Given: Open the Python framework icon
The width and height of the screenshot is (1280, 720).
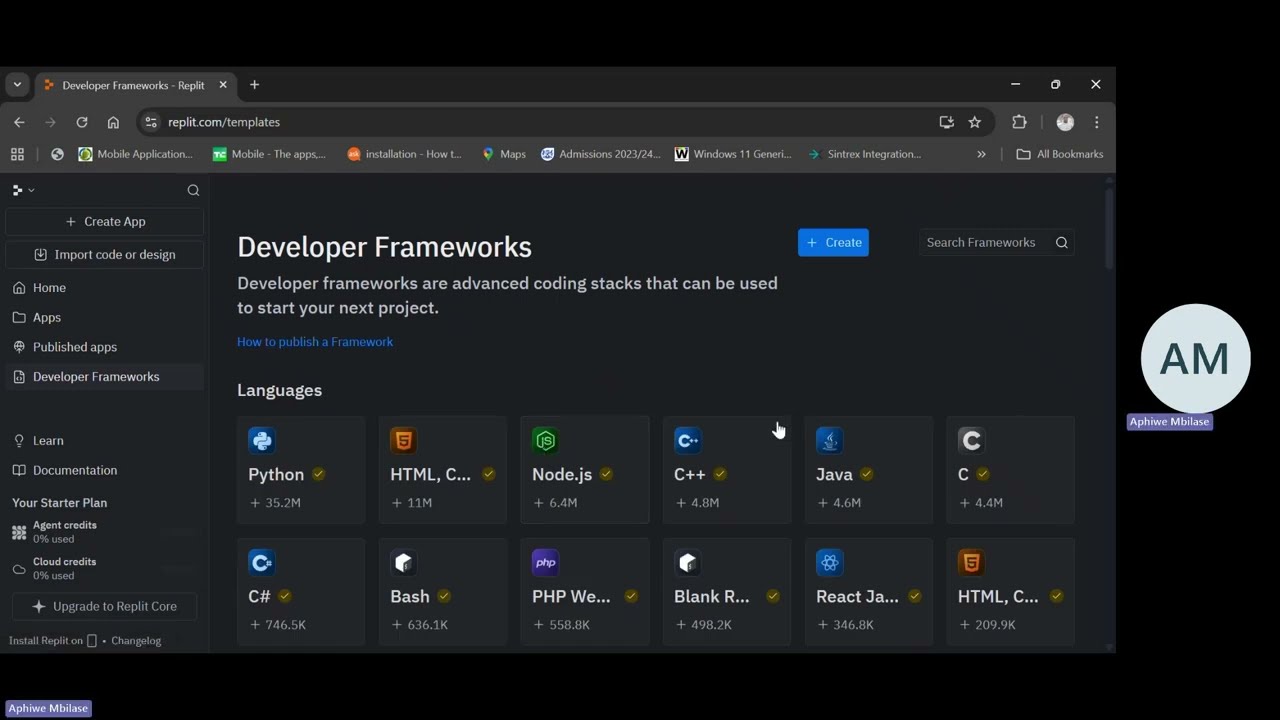Looking at the screenshot, I should coord(261,440).
